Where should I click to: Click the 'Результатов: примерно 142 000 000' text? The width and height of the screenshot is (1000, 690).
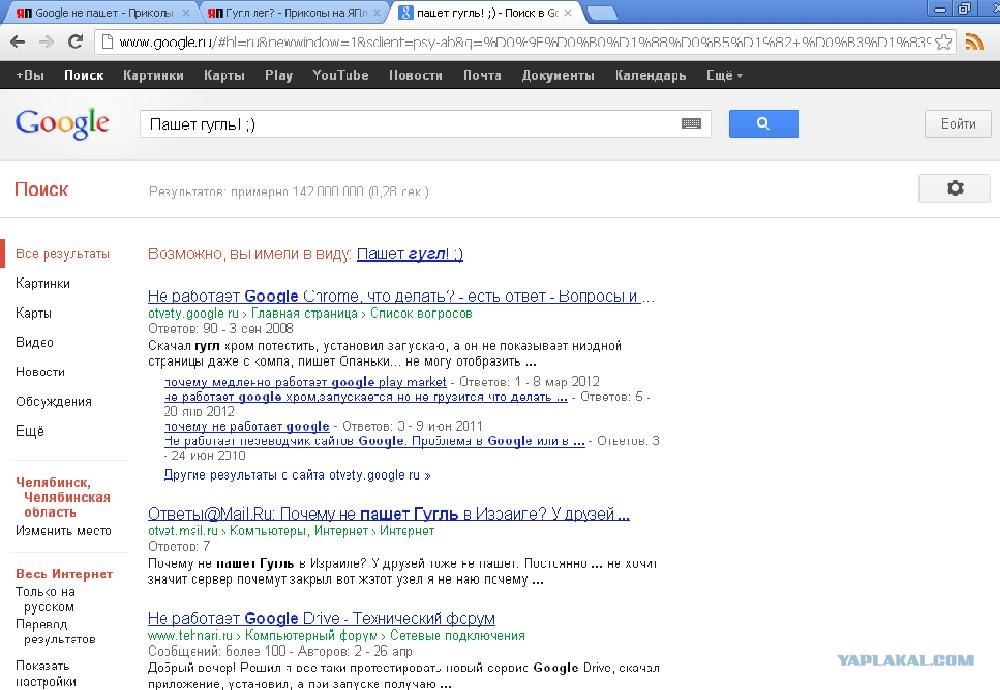tap(288, 191)
